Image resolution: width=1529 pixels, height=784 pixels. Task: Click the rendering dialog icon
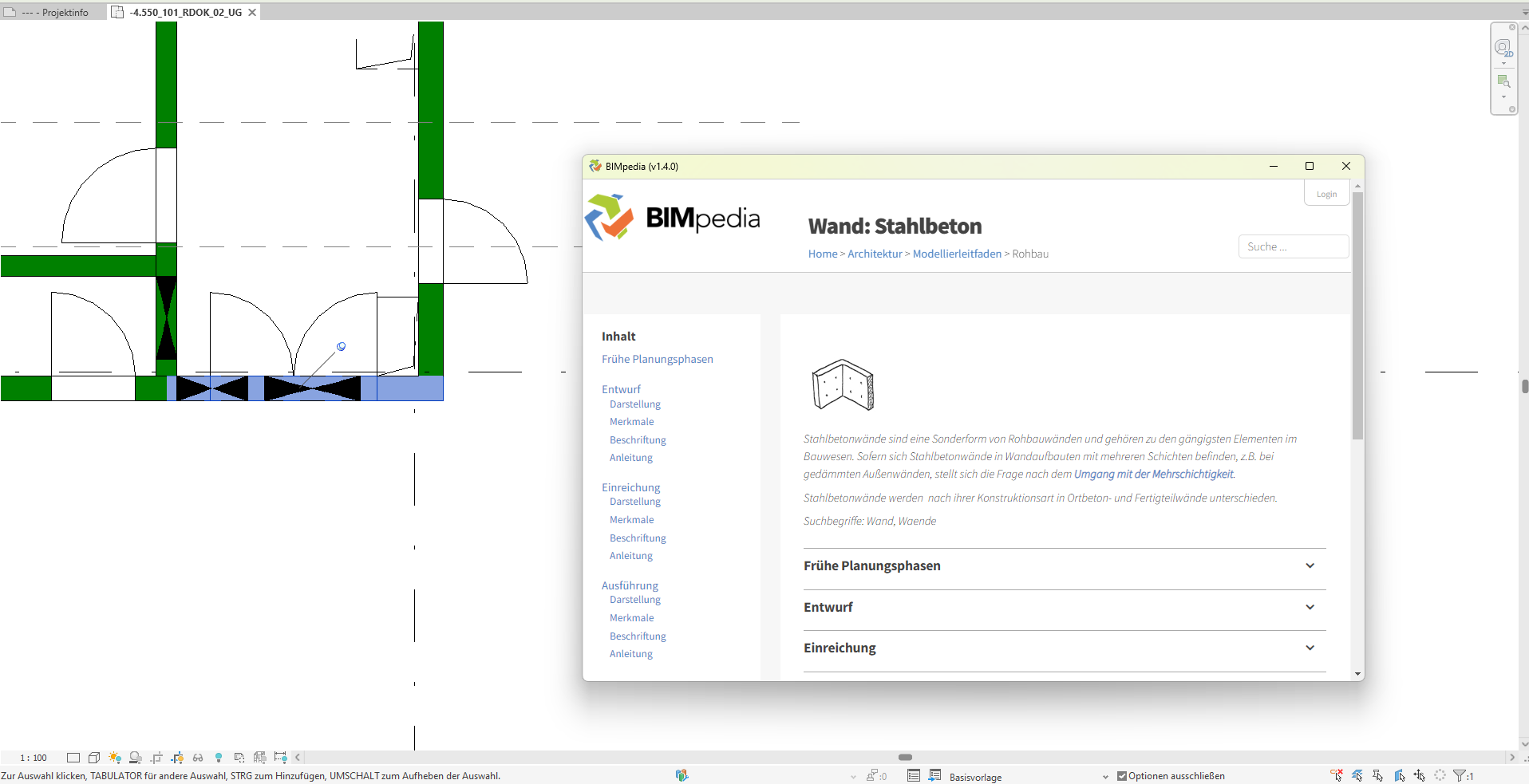tap(136, 758)
